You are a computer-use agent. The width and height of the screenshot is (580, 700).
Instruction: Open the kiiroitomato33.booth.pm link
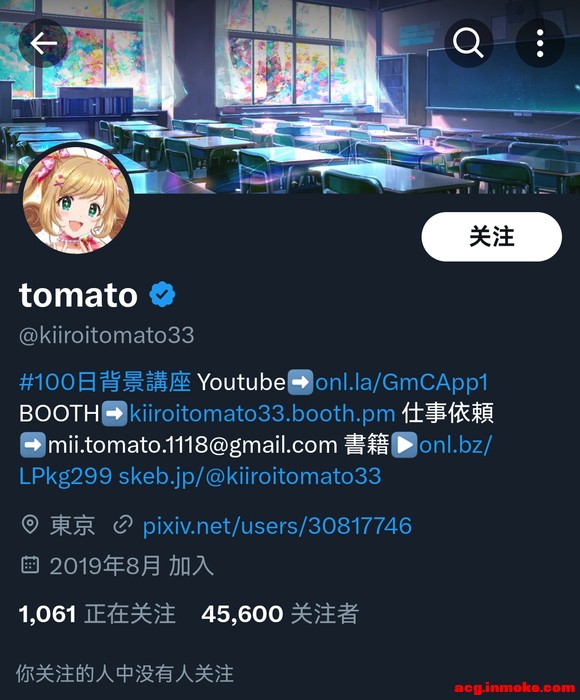click(262, 413)
